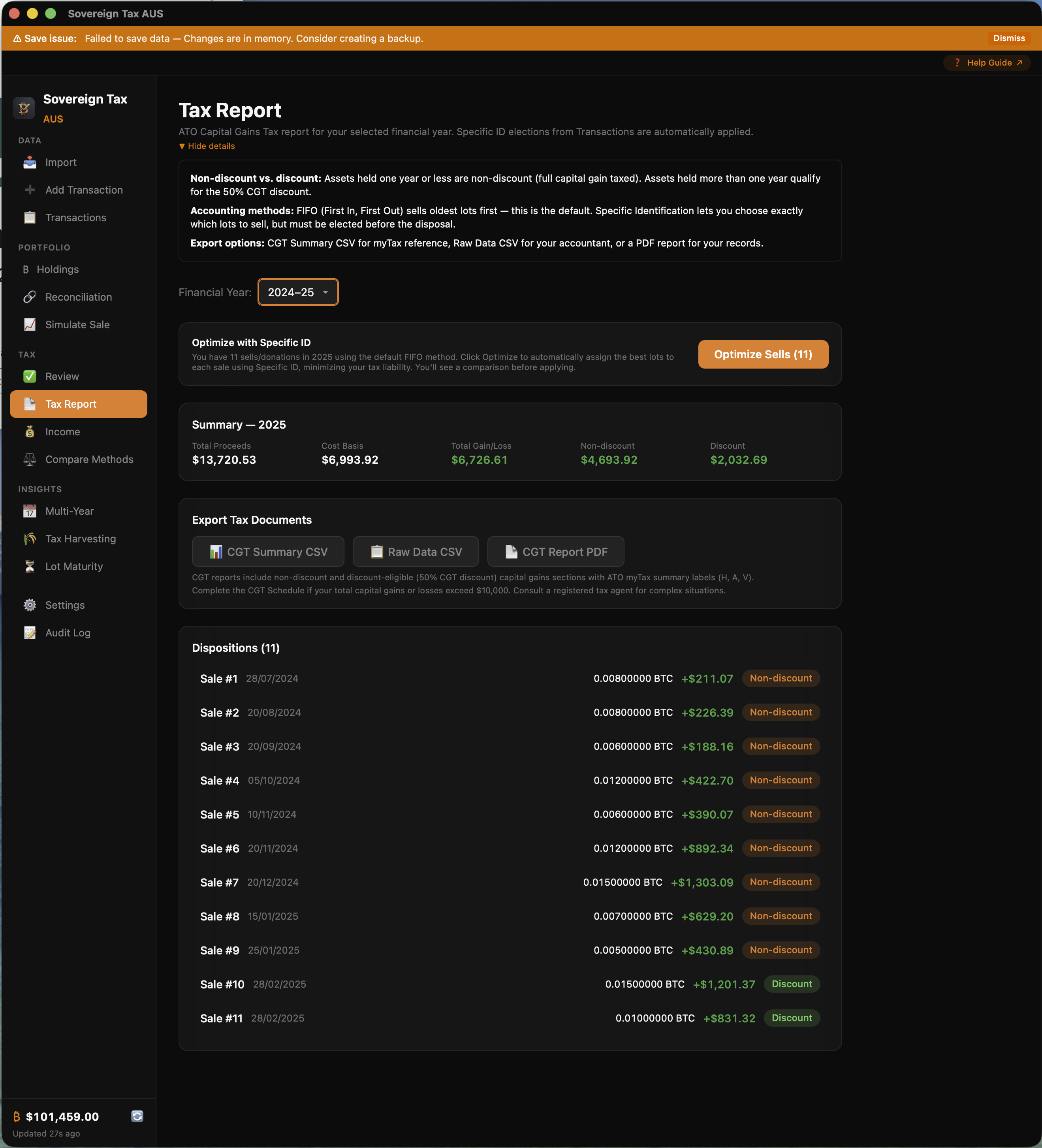This screenshot has height=1148, width=1042.
Task: Open the Holdings page
Action: [58, 269]
